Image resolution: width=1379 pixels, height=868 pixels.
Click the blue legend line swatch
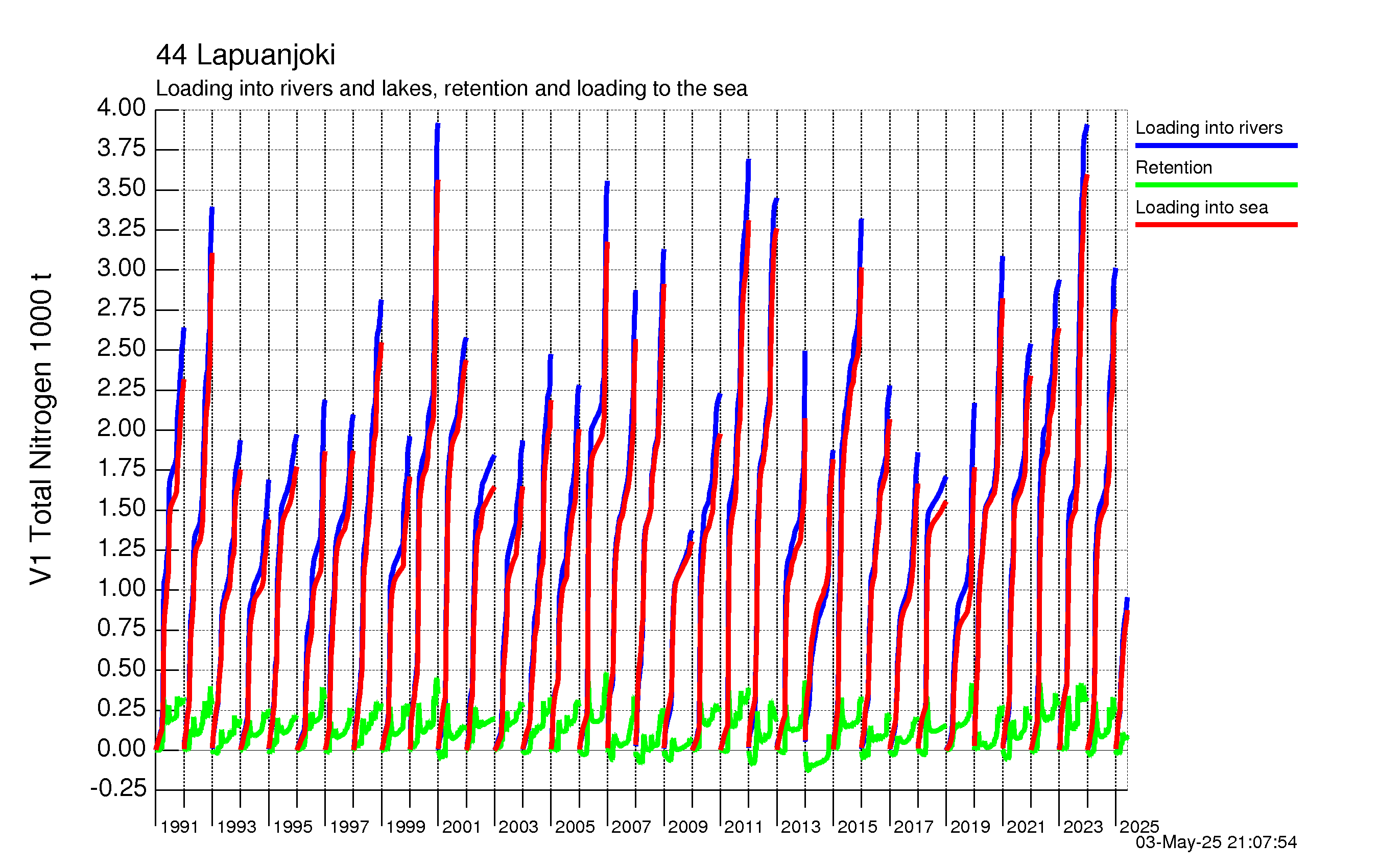pos(1217,146)
